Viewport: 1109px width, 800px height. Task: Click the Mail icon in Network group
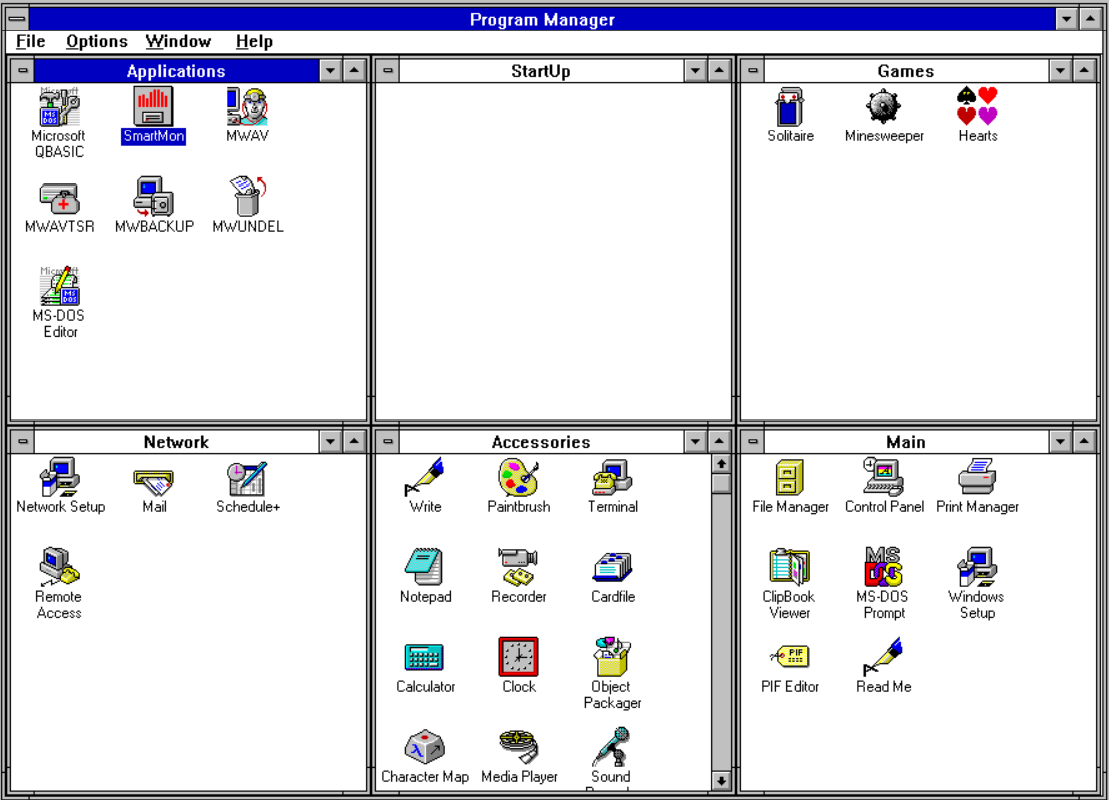click(153, 481)
